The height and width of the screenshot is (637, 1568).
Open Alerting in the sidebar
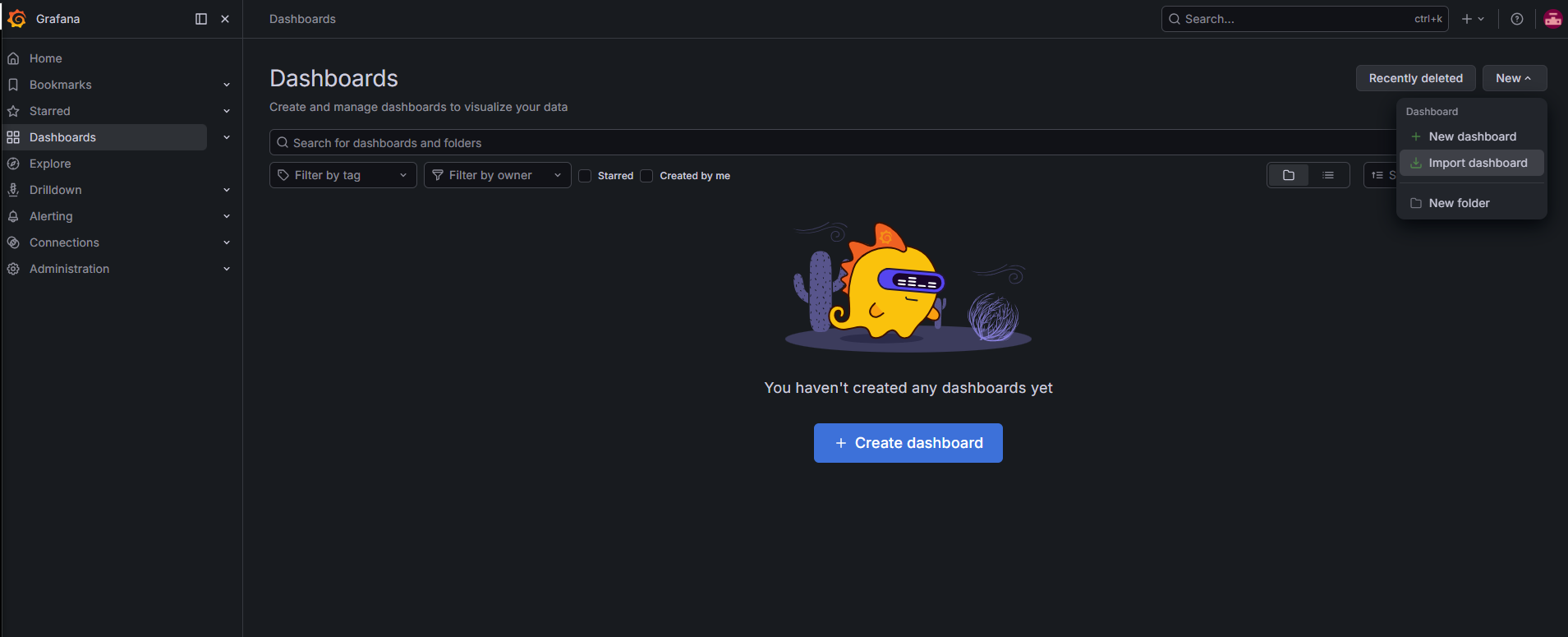point(51,216)
